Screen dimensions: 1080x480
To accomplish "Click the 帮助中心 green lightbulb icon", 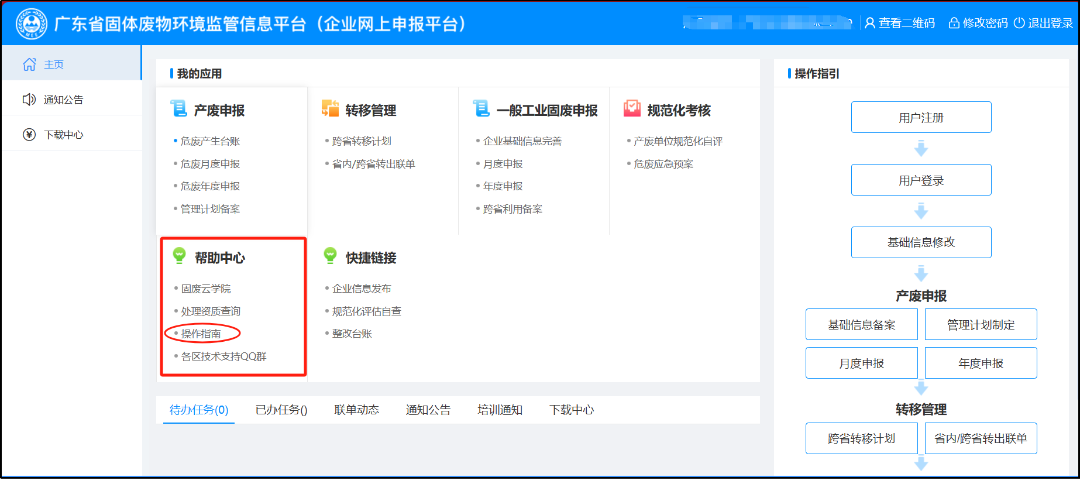I will coord(179,257).
